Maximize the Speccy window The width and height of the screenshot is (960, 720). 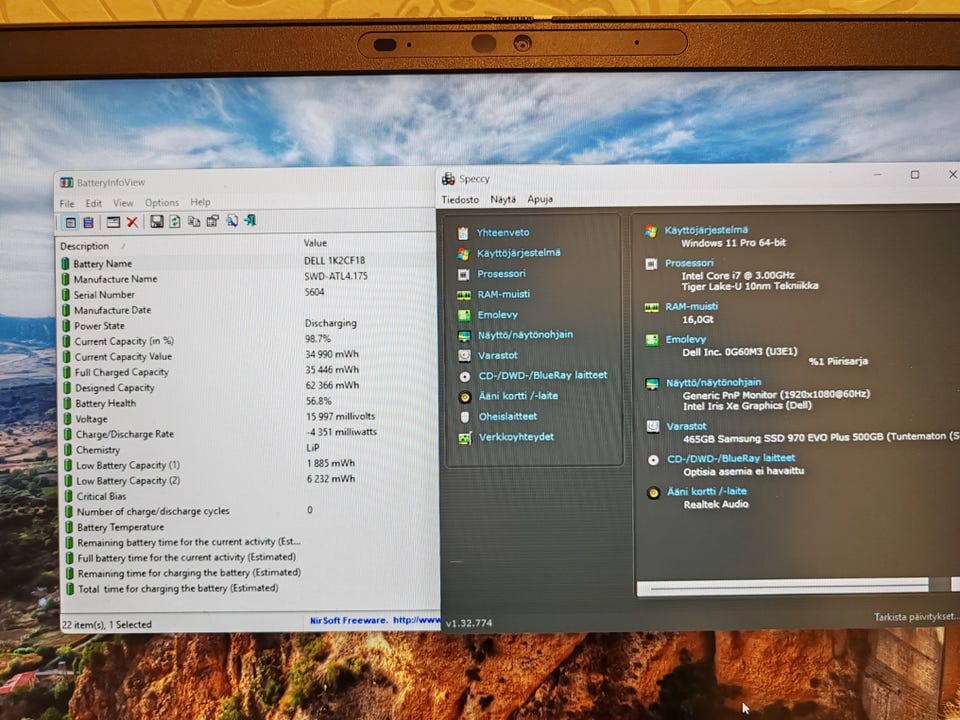click(915, 174)
